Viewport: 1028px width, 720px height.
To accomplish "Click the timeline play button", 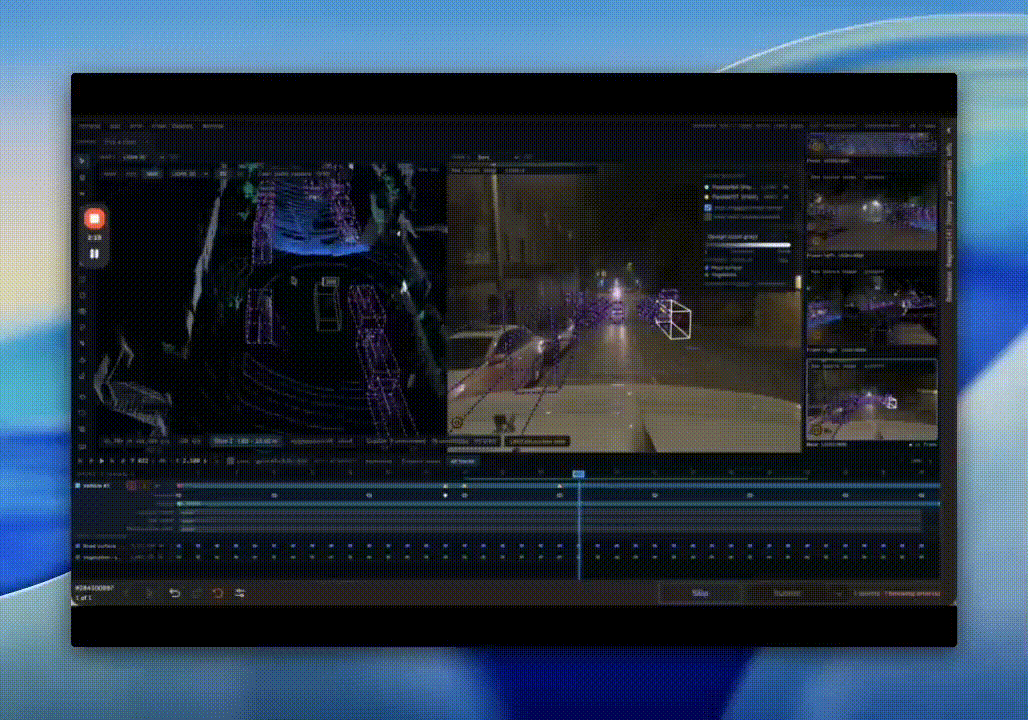I will tap(102, 461).
